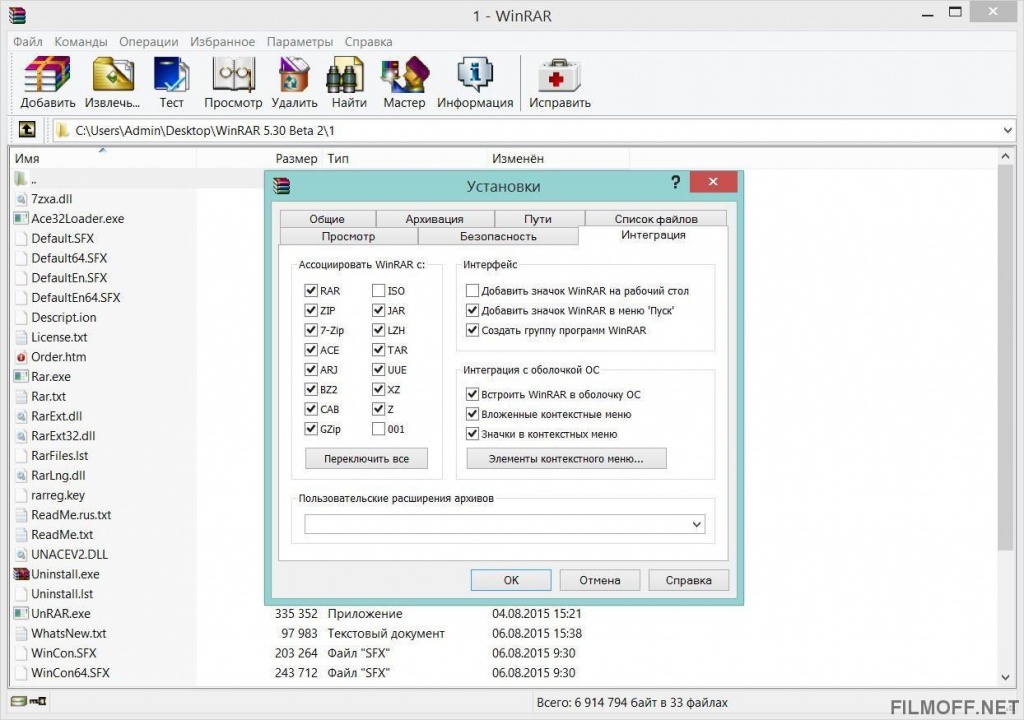Open the Параметры menu
Image resolution: width=1024 pixels, height=720 pixels.
[x=299, y=41]
